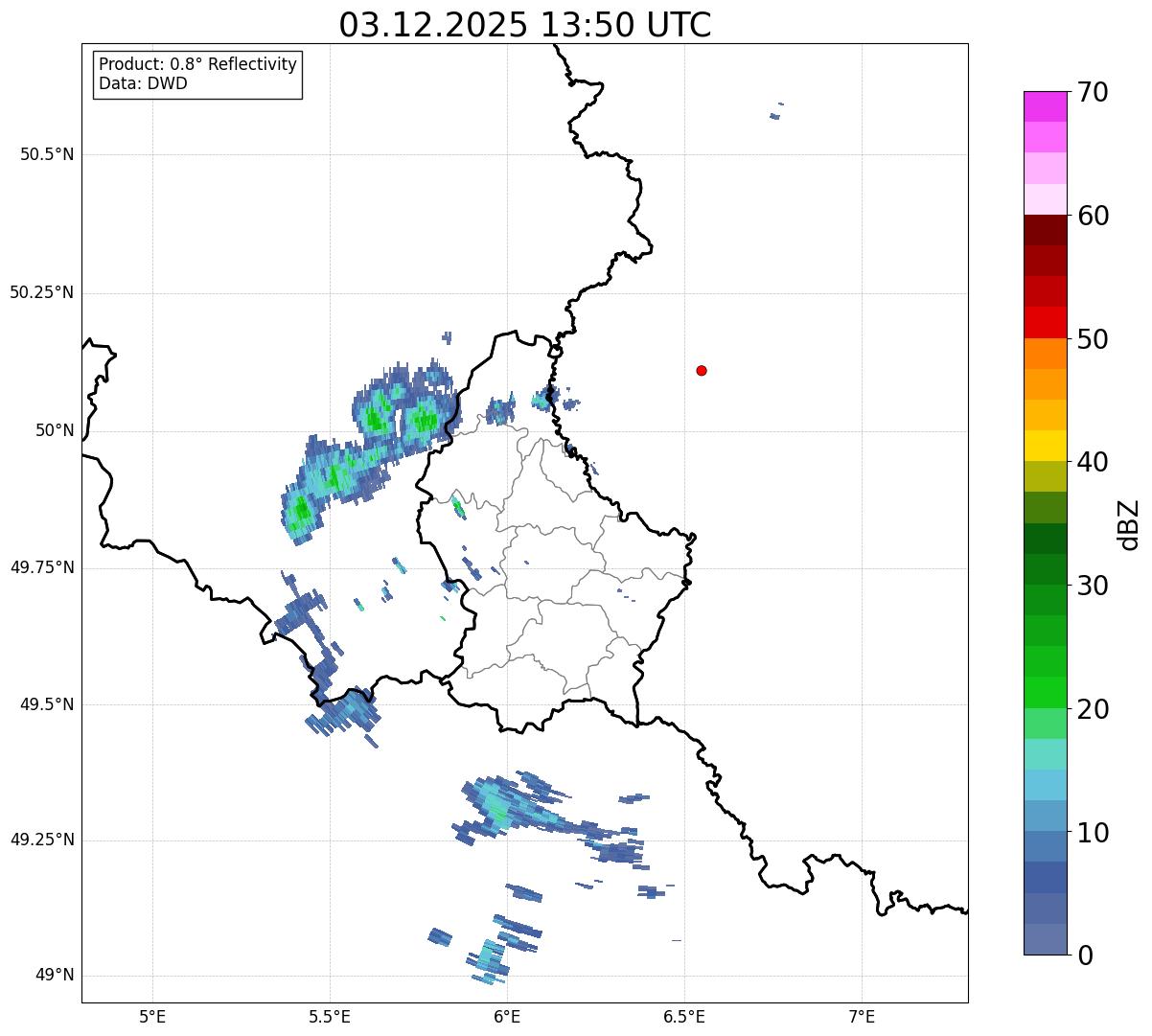Select the plot title '03.12.2025 13:50 UTC'
This screenshot has height=1036, width=1152.
click(x=525, y=24)
